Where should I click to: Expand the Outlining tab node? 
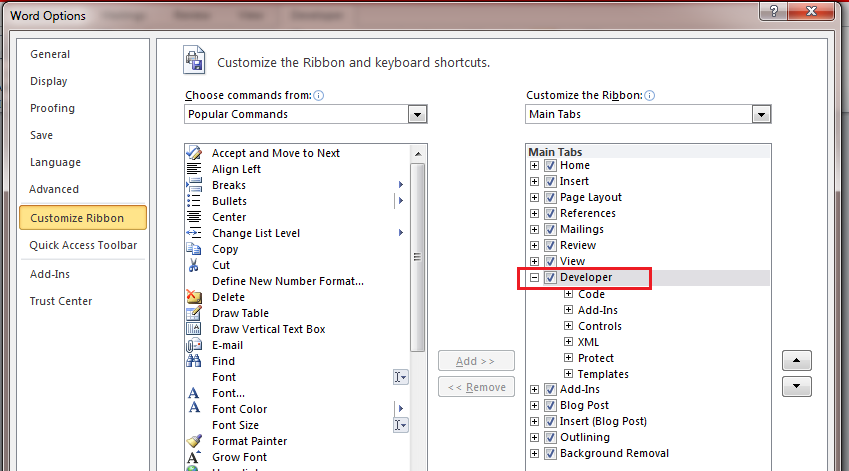[534, 437]
